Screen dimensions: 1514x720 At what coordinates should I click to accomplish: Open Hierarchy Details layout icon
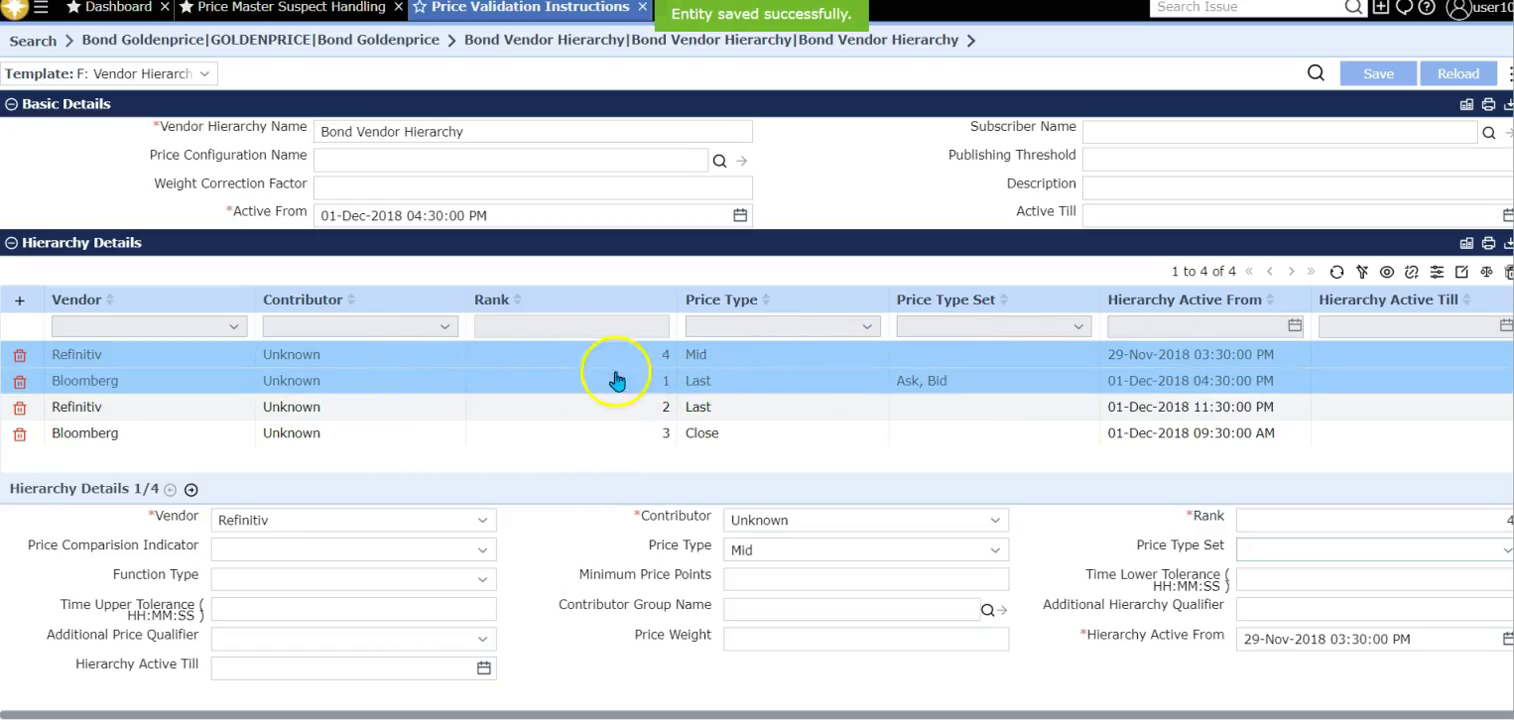coord(1467,243)
